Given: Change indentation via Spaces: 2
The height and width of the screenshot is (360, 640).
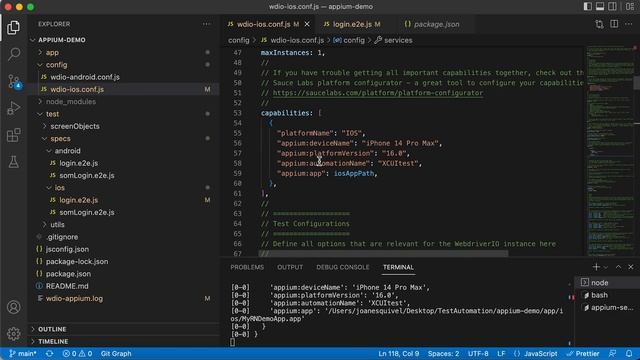Looking at the screenshot, I should pyautogui.click(x=443, y=353).
